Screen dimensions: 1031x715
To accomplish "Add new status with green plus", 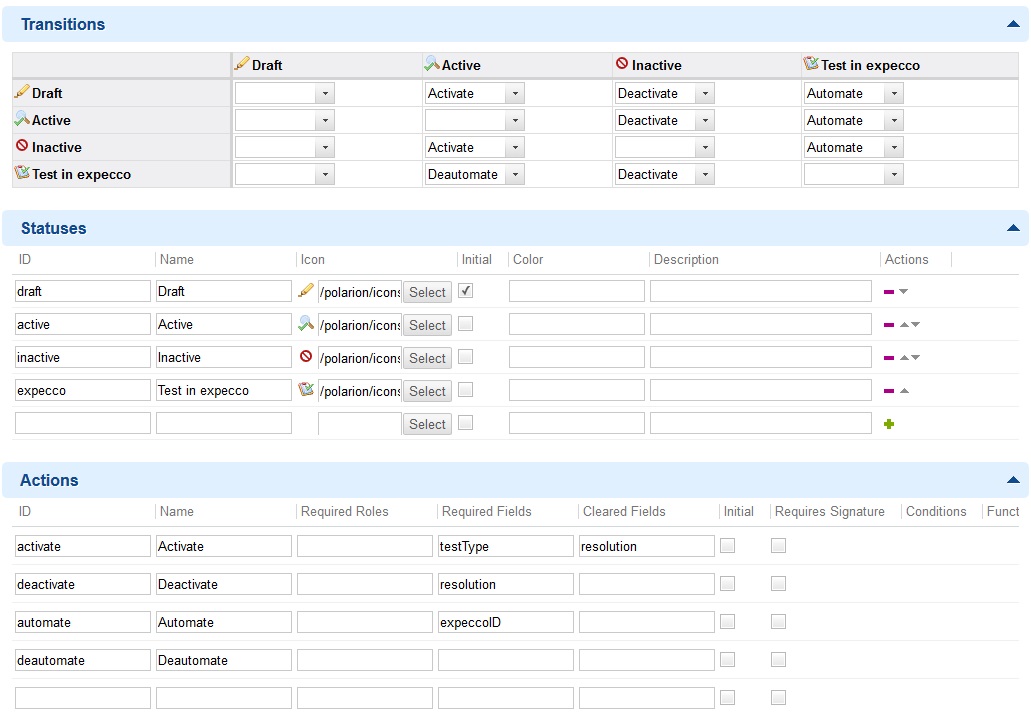I will coord(889,424).
